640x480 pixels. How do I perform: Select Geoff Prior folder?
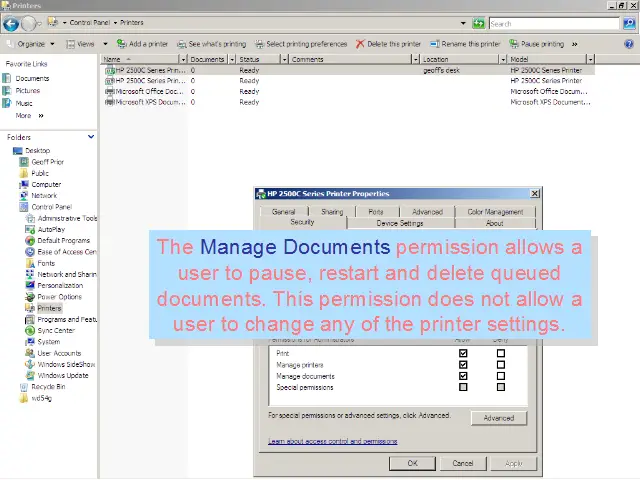[42, 162]
